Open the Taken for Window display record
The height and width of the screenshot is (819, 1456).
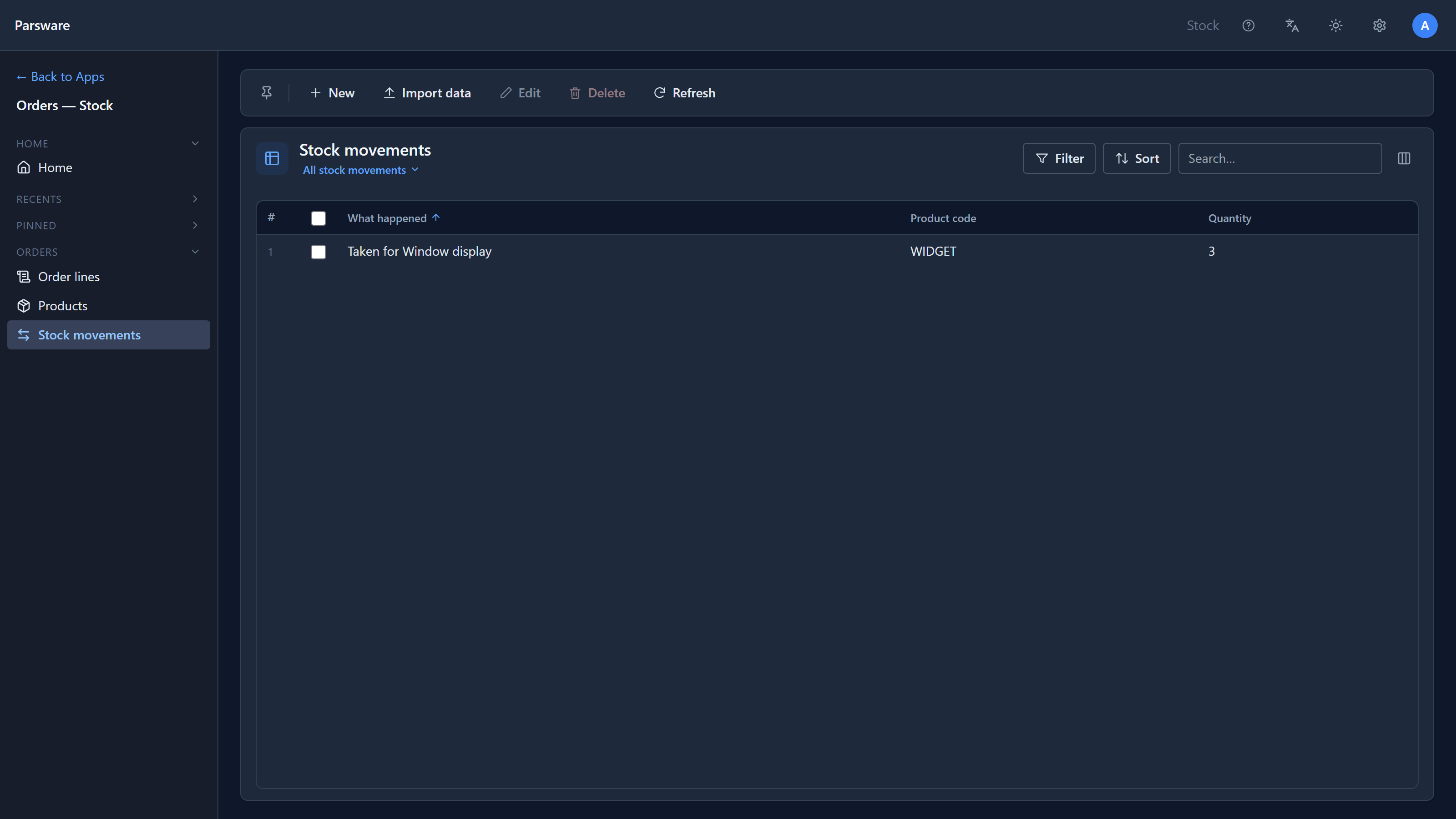tap(420, 252)
